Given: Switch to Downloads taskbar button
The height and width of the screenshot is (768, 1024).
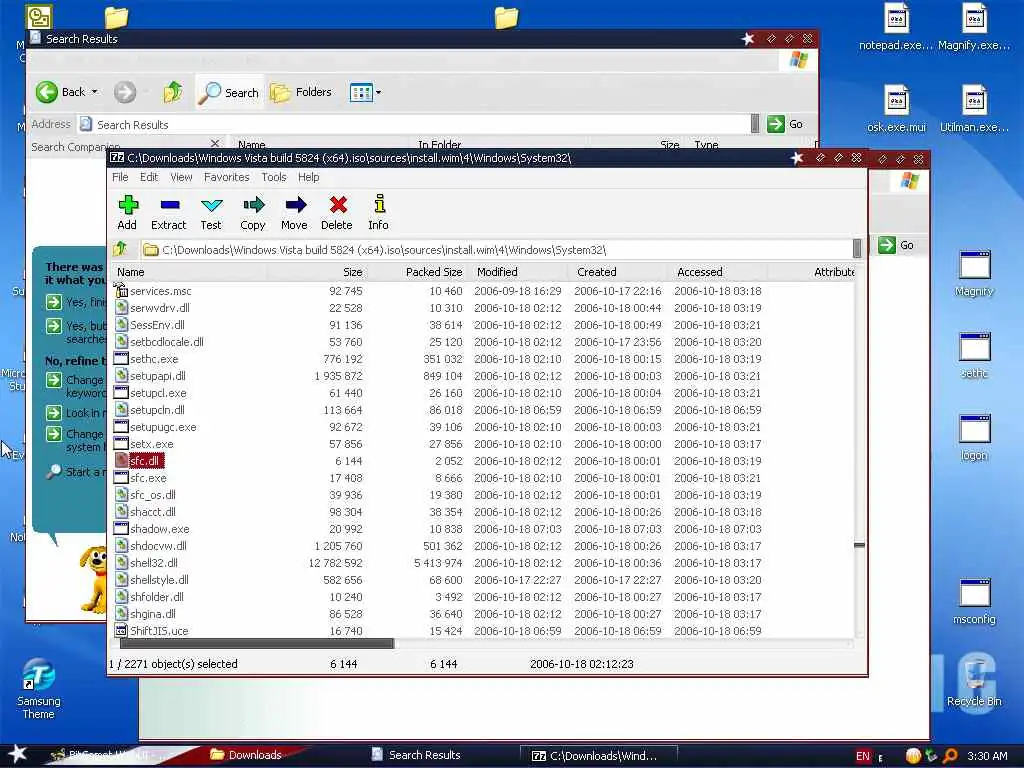Looking at the screenshot, I should tap(246, 755).
